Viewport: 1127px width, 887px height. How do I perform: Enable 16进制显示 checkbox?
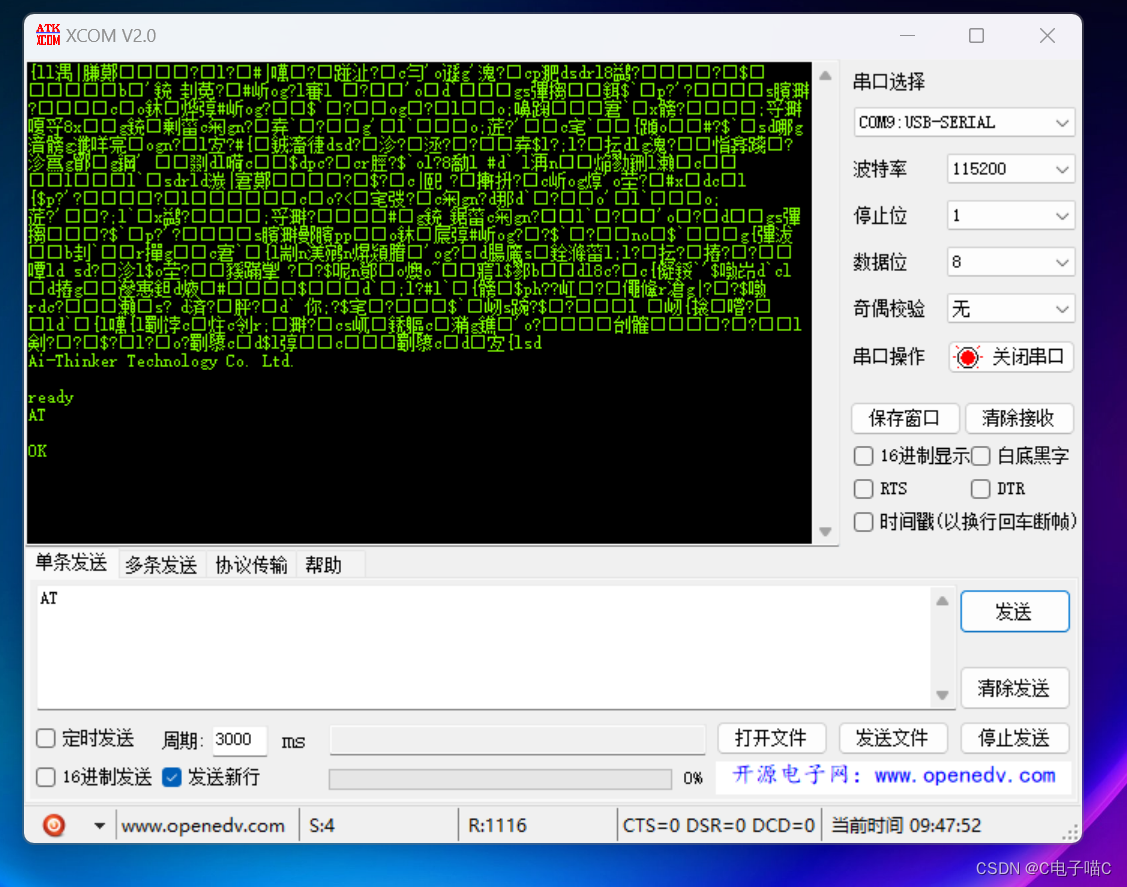[x=862, y=456]
